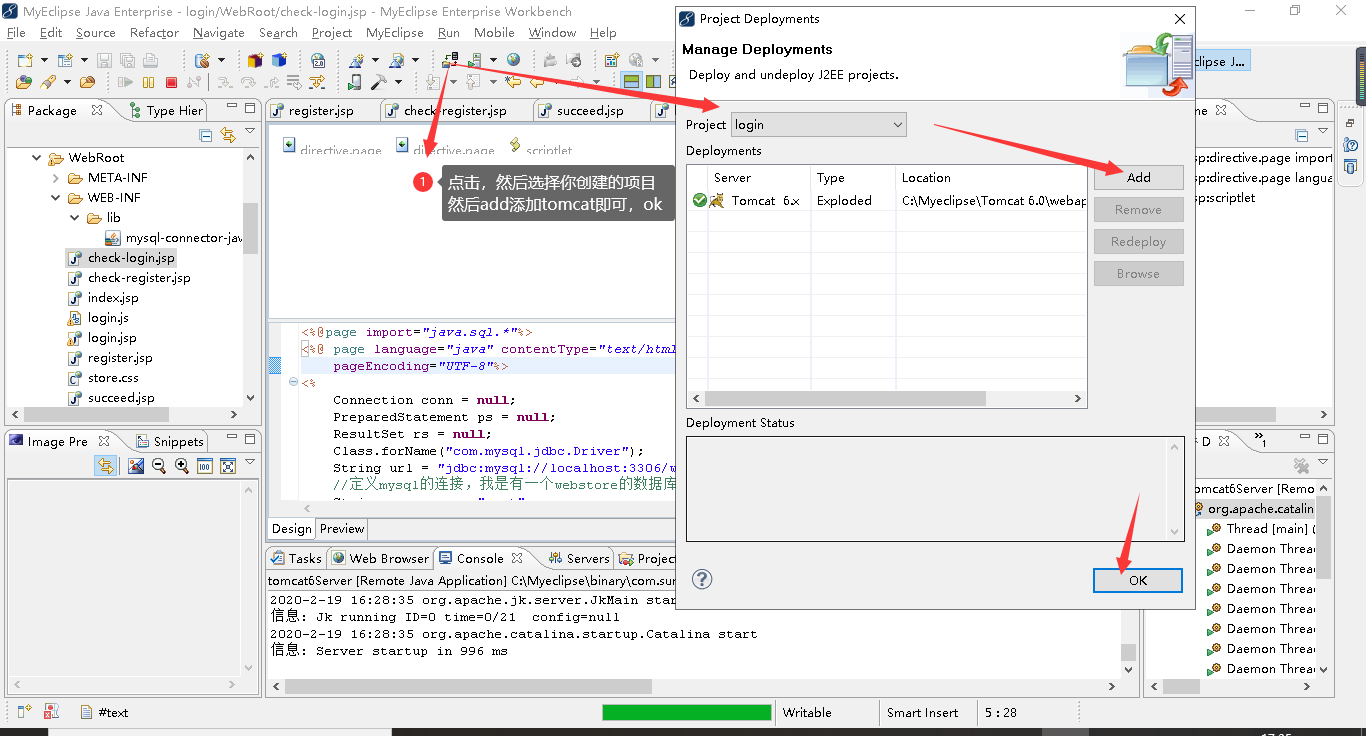Select check-login.jsp in the file tree
Screen dimensions: 1366x736
click(130, 257)
